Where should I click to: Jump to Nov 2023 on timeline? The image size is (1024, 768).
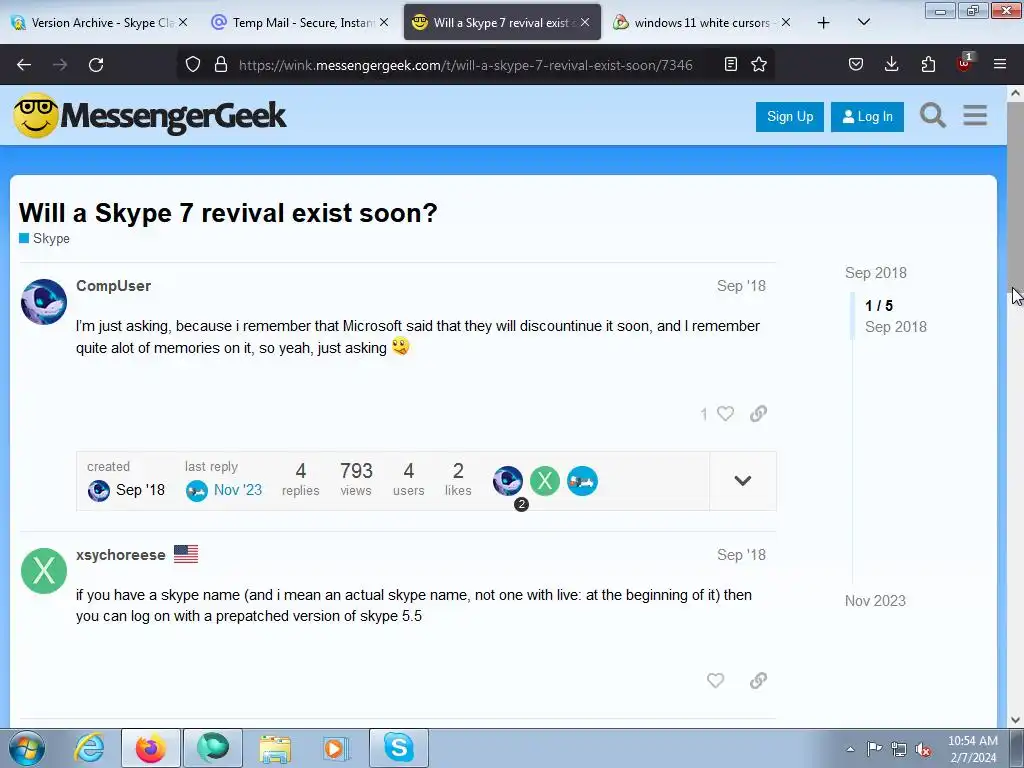(x=875, y=601)
